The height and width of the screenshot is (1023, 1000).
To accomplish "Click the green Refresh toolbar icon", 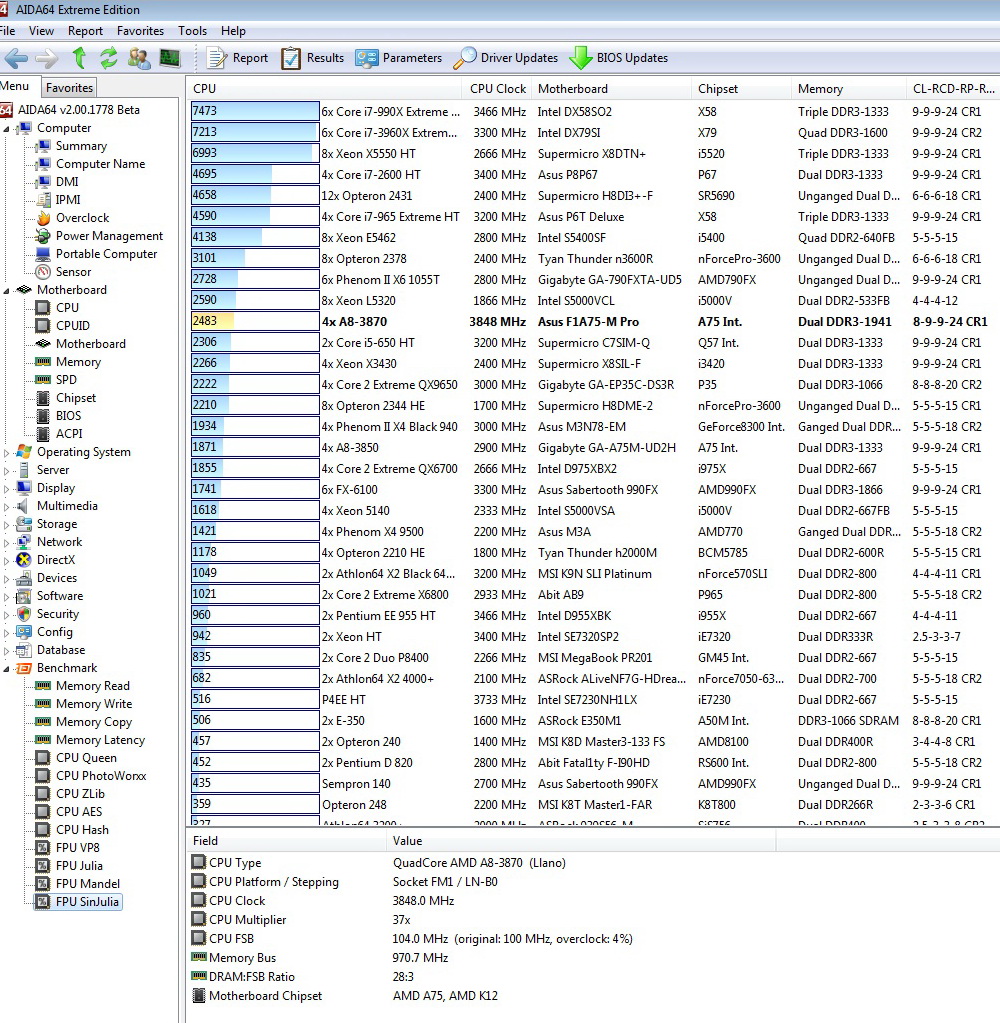I will pos(108,58).
